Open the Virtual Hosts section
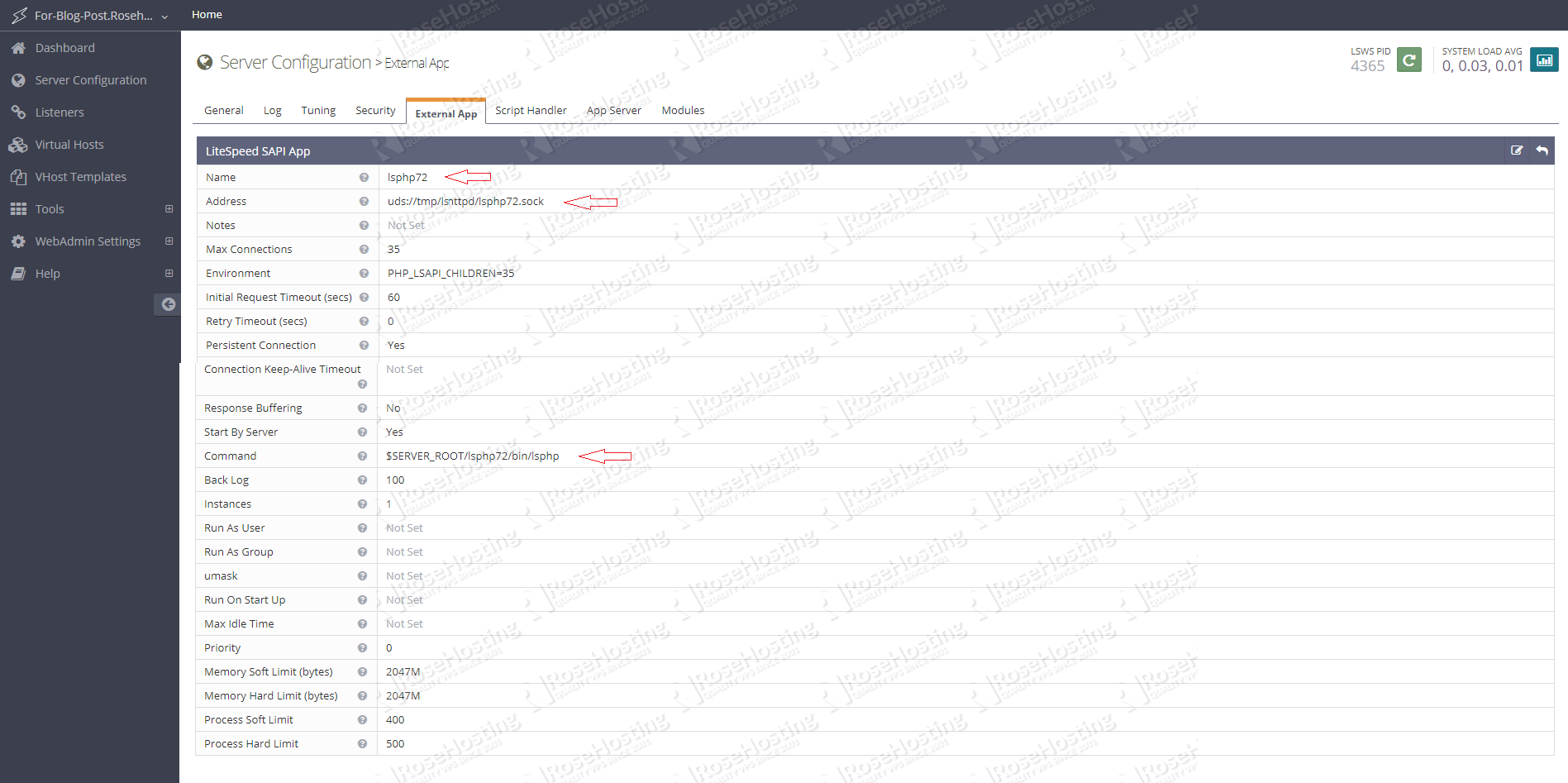Screen dimensions: 1568x783 click(x=69, y=144)
